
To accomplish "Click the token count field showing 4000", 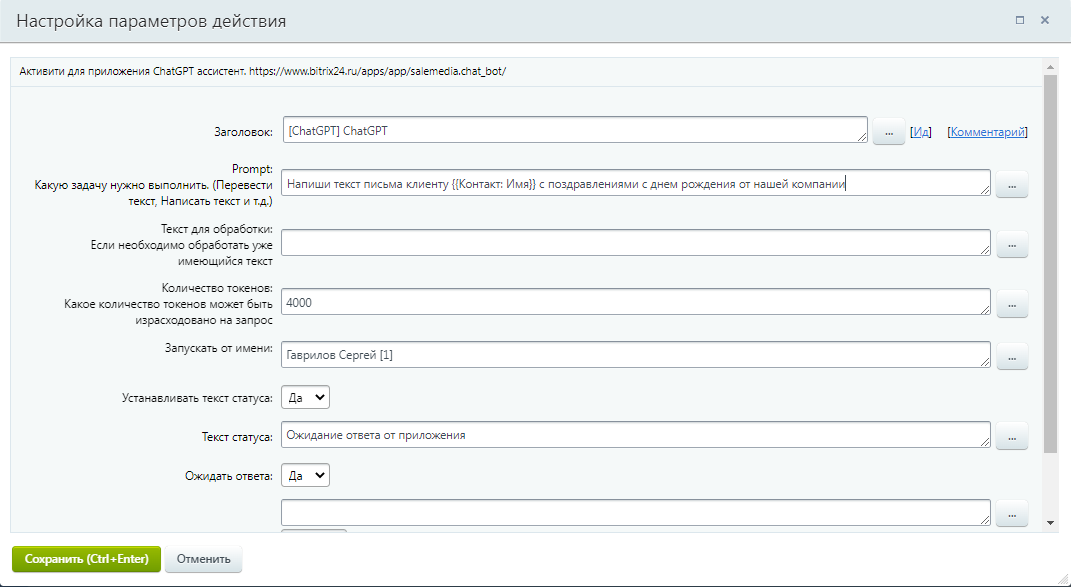I will (635, 302).
